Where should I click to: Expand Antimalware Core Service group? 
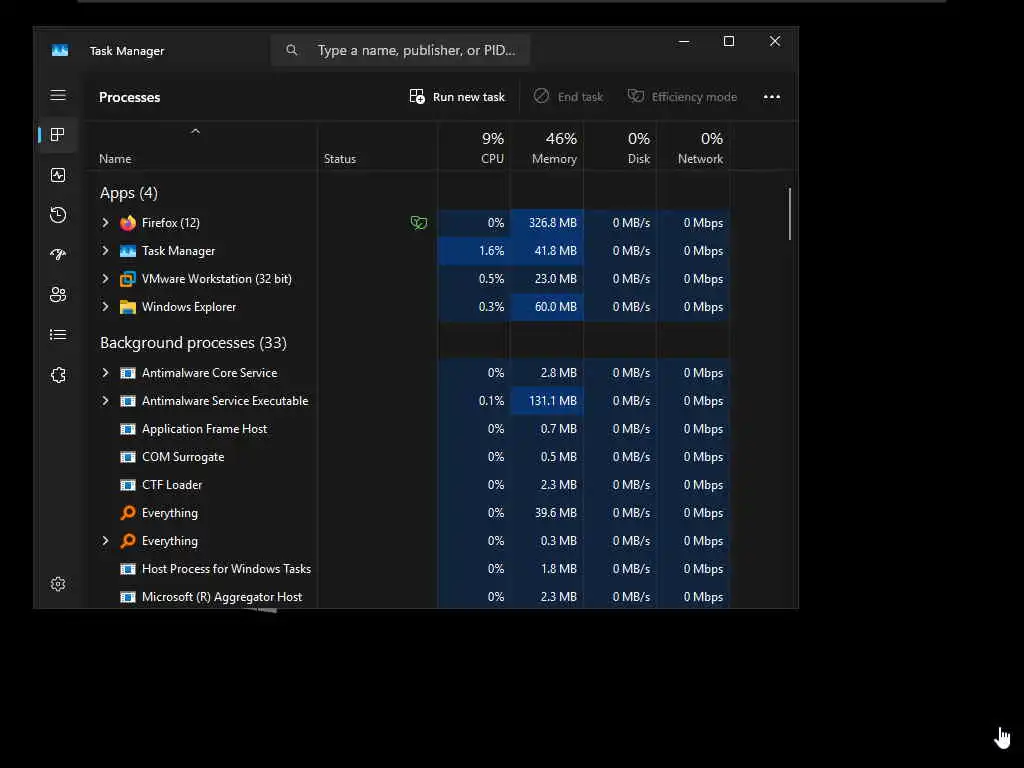click(x=105, y=373)
